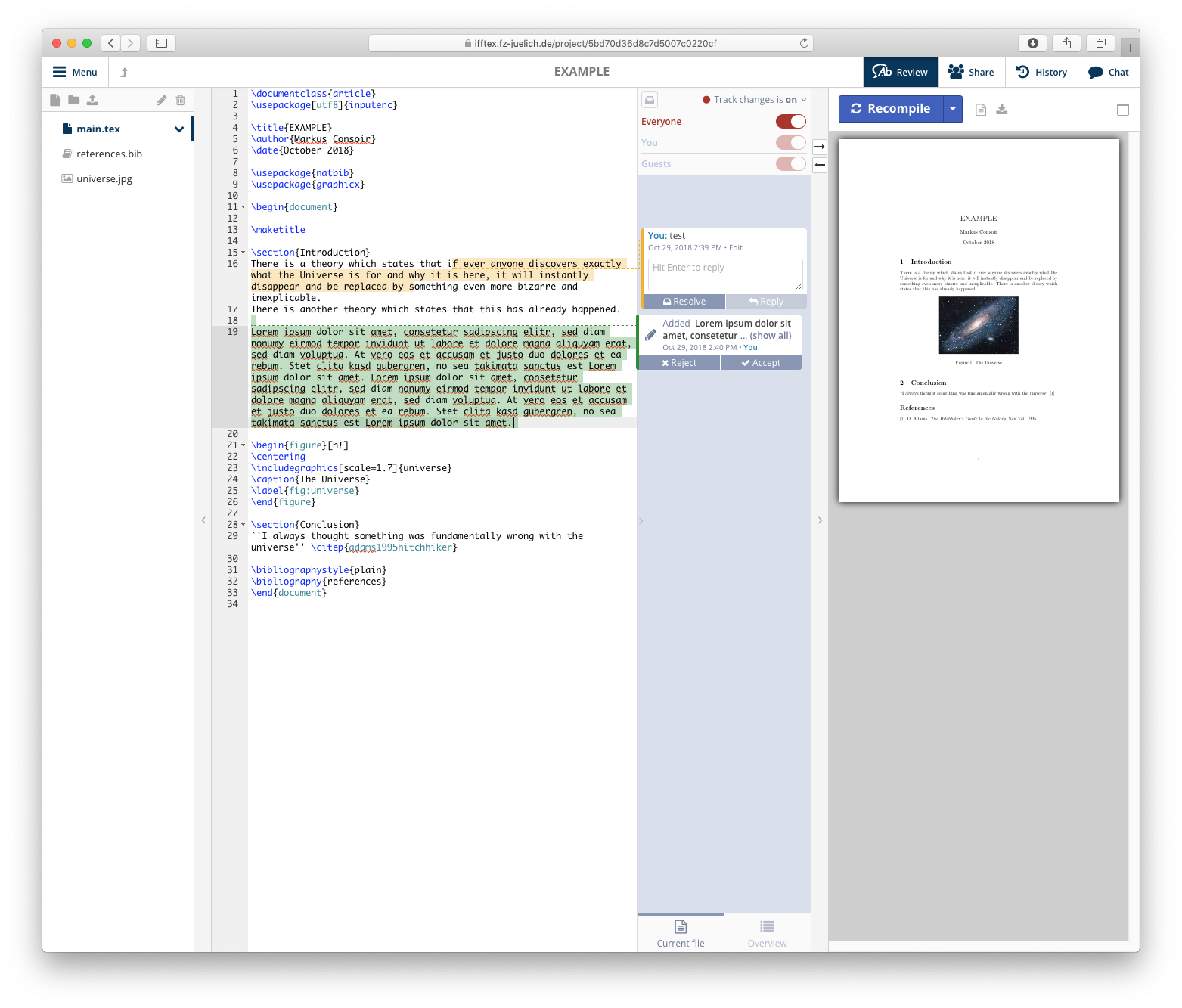The height and width of the screenshot is (1008, 1182).
Task: Click the upload file icon
Action: point(92,100)
